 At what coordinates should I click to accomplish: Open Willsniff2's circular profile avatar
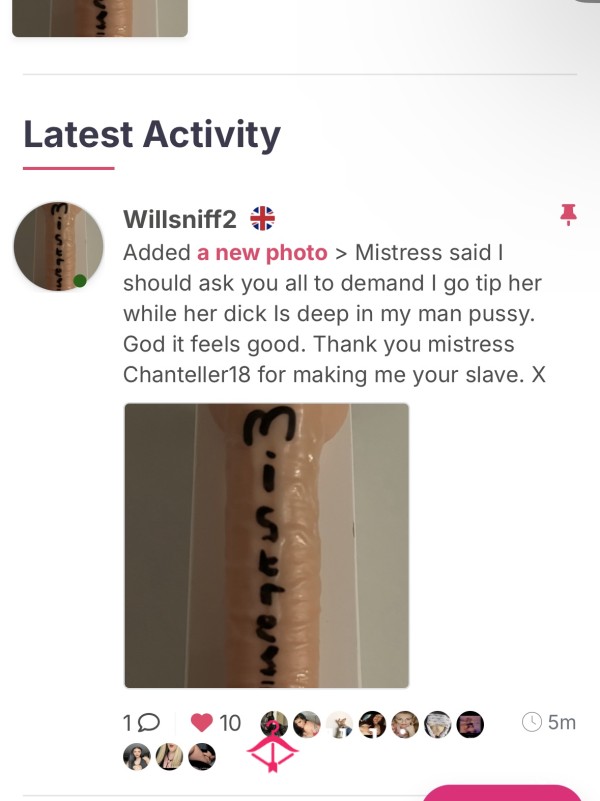click(58, 247)
